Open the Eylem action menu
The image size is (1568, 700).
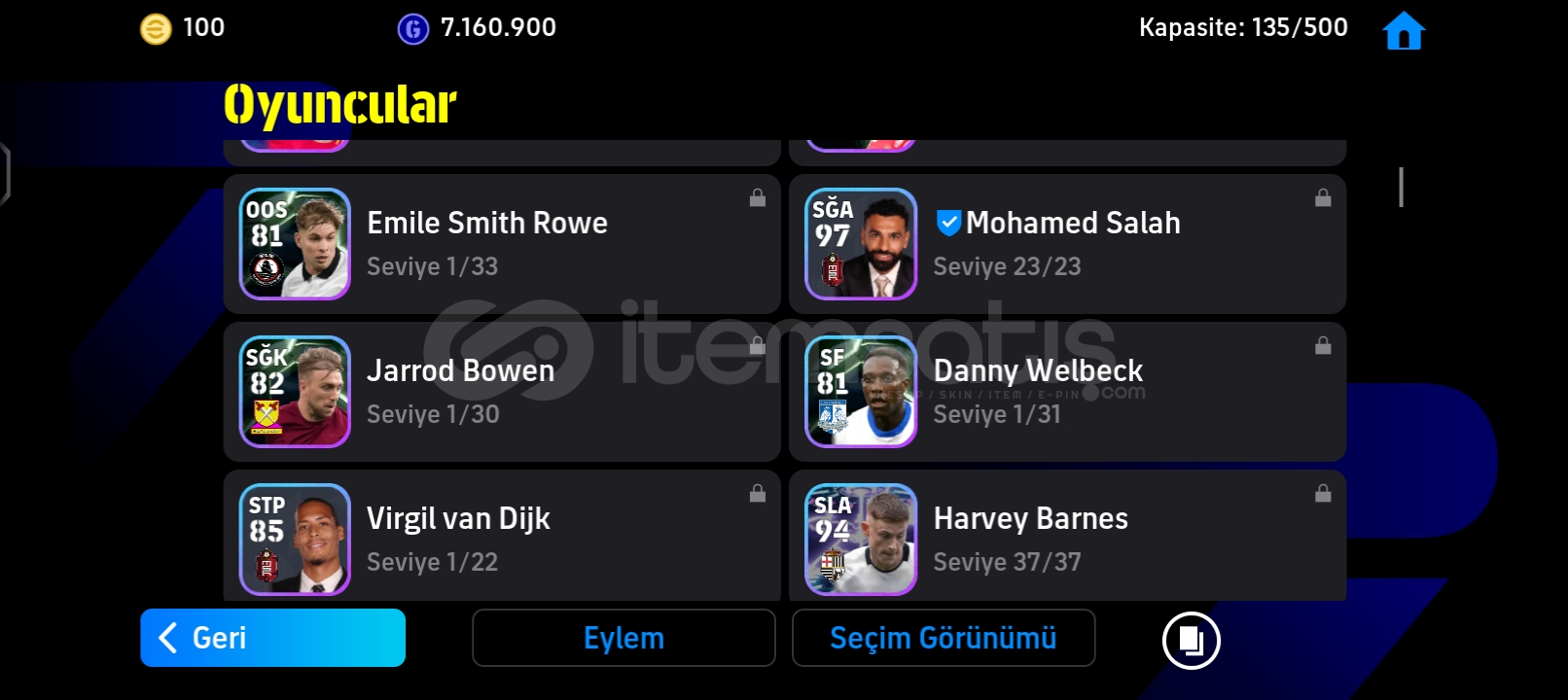624,638
